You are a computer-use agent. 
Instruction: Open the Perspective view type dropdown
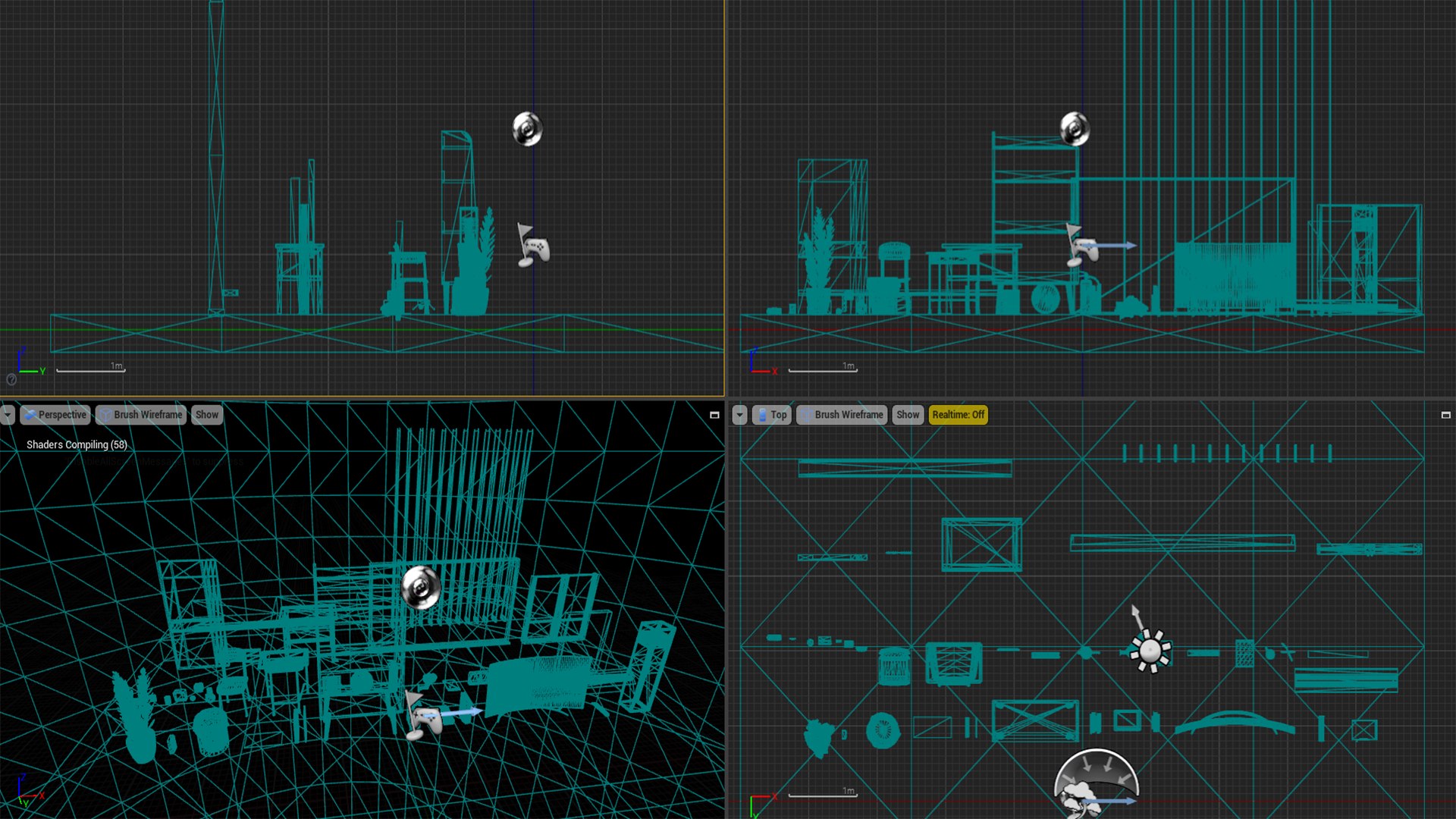click(x=55, y=415)
